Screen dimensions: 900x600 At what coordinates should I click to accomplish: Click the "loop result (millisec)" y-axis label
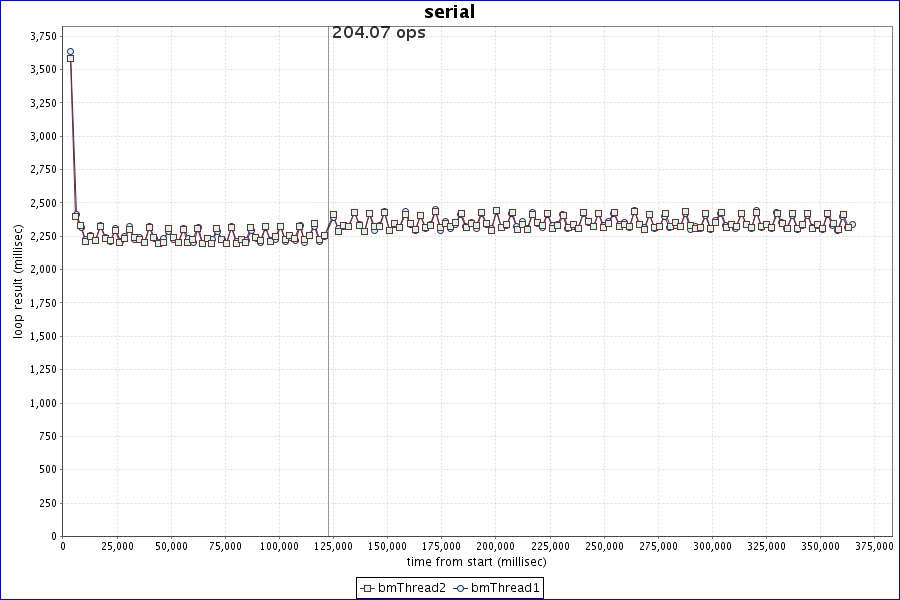pos(17,282)
